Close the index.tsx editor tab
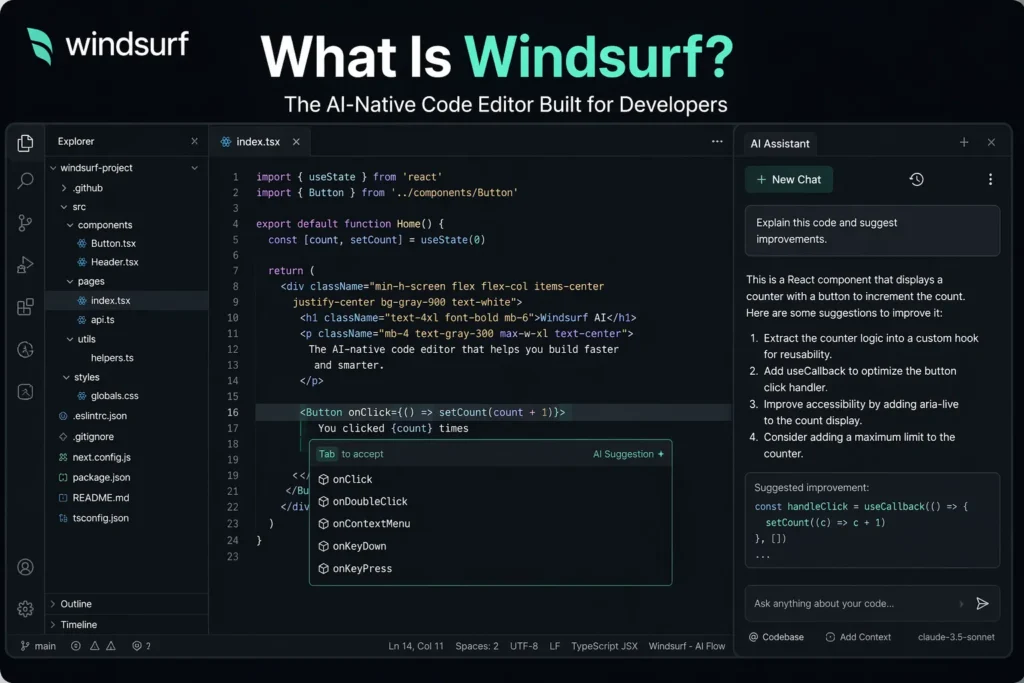1024x683 pixels. coord(296,142)
